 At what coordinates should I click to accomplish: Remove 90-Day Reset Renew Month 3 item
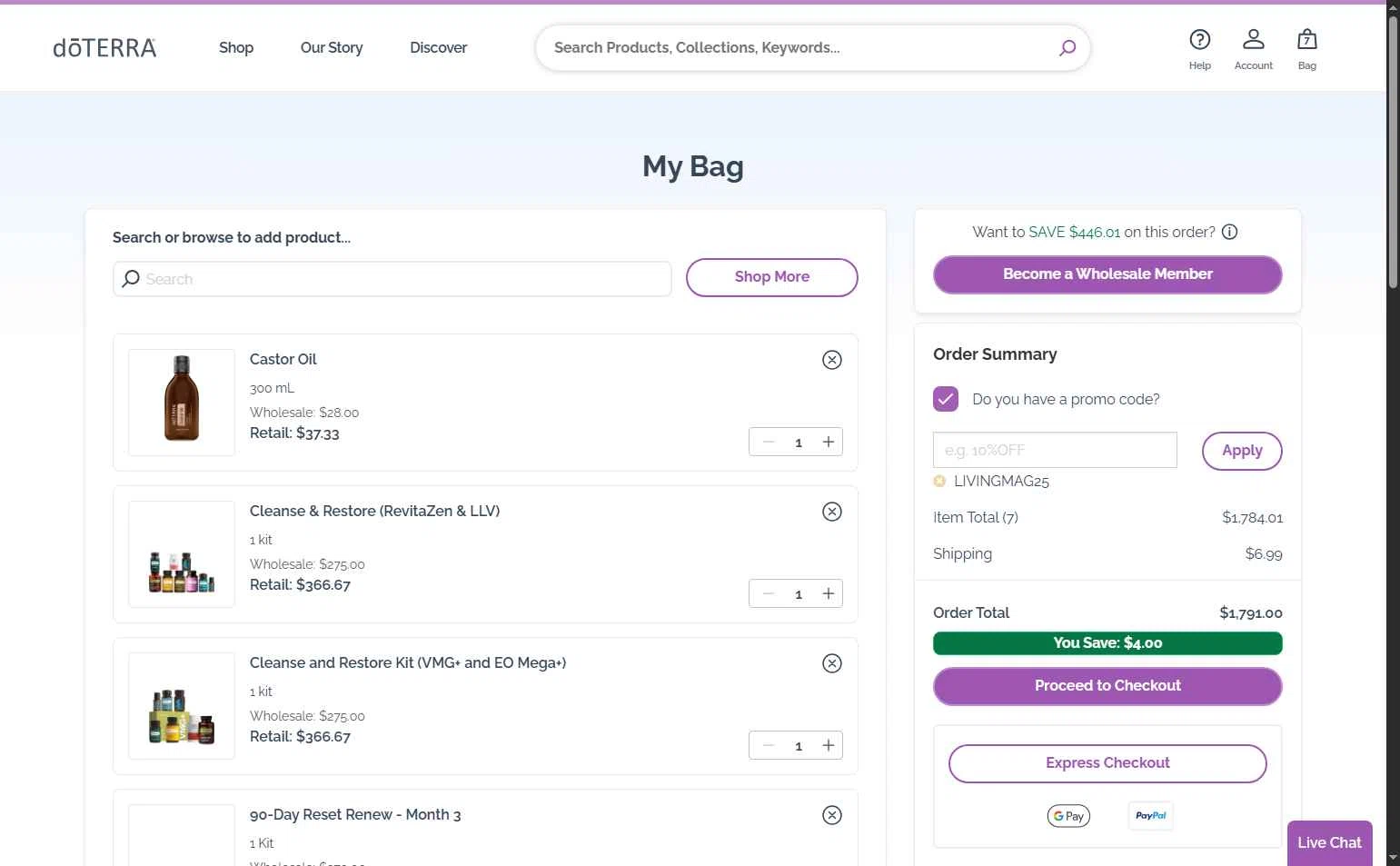[831, 815]
